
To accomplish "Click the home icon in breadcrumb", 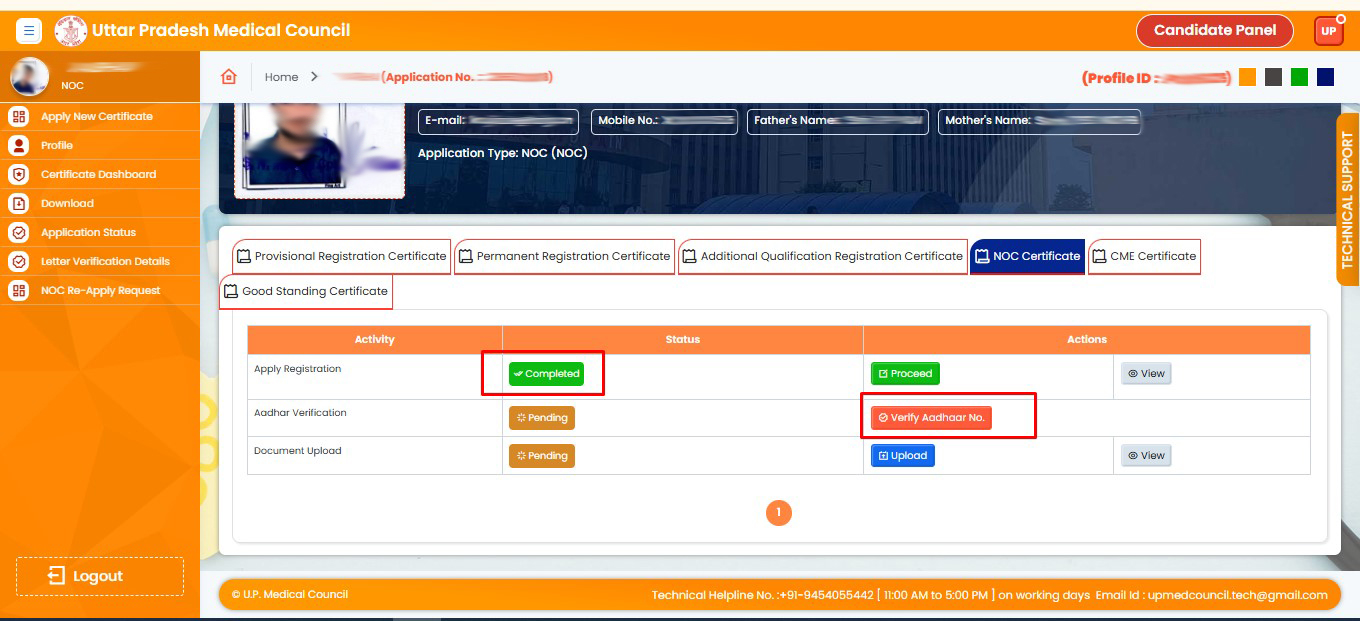I will [229, 77].
